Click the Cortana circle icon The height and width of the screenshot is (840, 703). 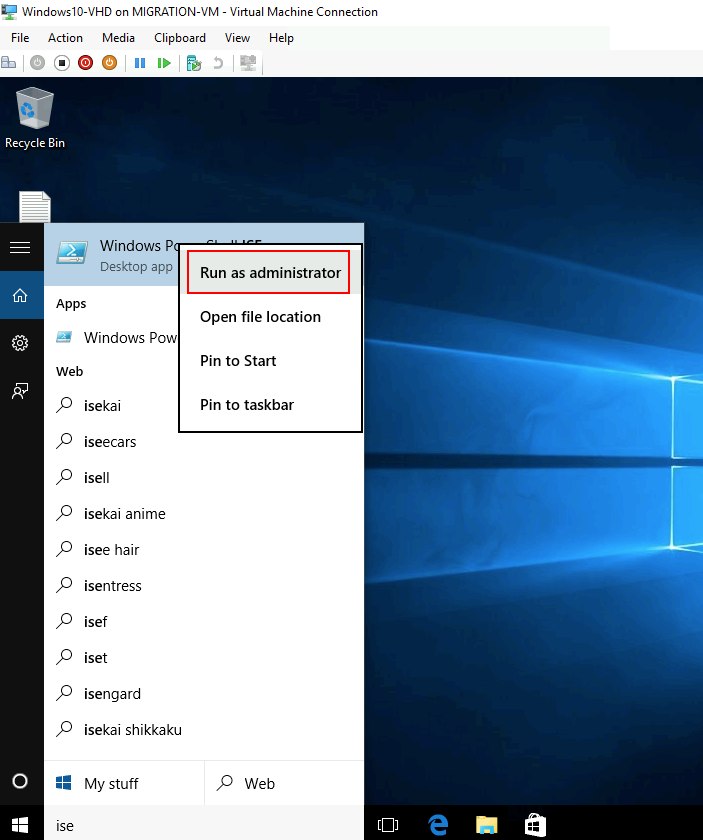[x=20, y=781]
